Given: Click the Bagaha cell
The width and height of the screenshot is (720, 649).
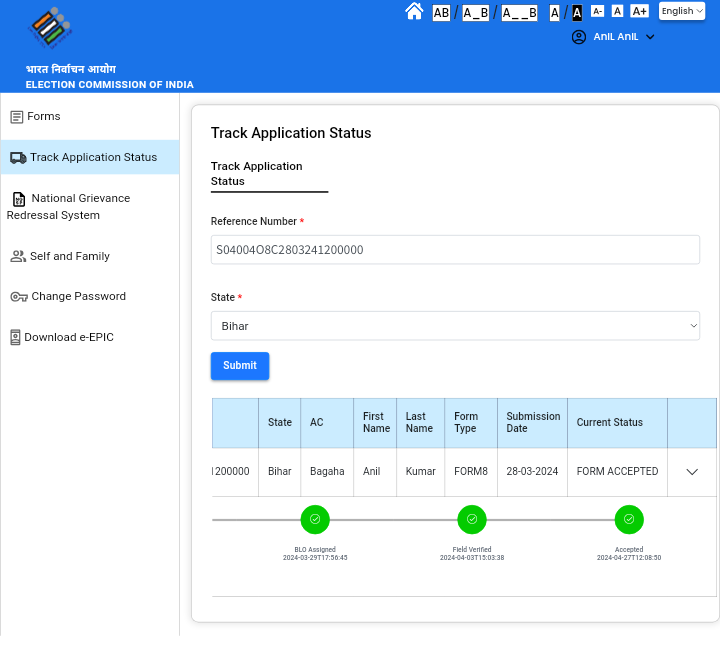Looking at the screenshot, I should click(x=327, y=472).
